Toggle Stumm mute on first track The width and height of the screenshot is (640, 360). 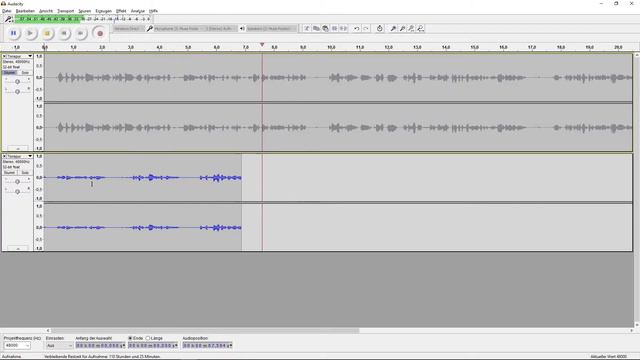point(9,73)
